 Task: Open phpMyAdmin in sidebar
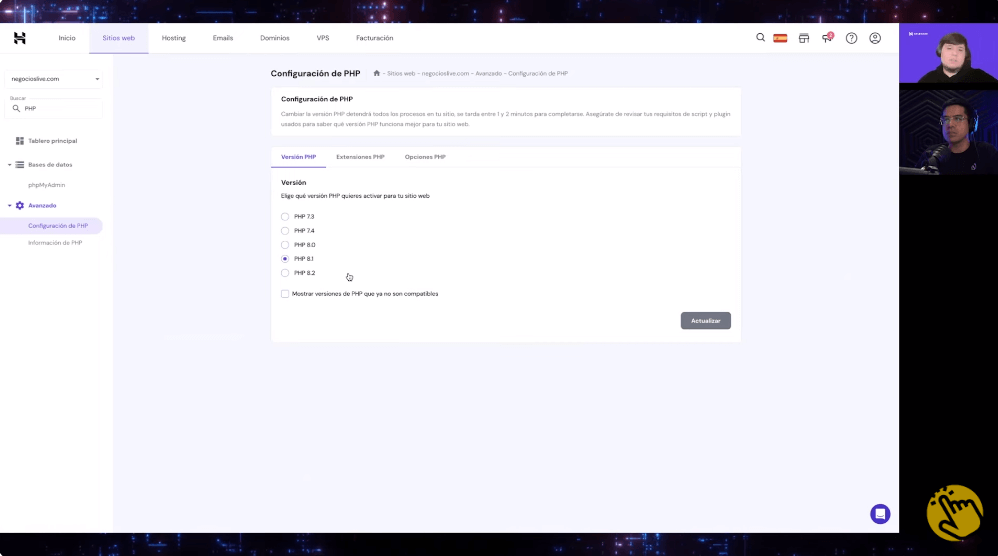pos(46,185)
